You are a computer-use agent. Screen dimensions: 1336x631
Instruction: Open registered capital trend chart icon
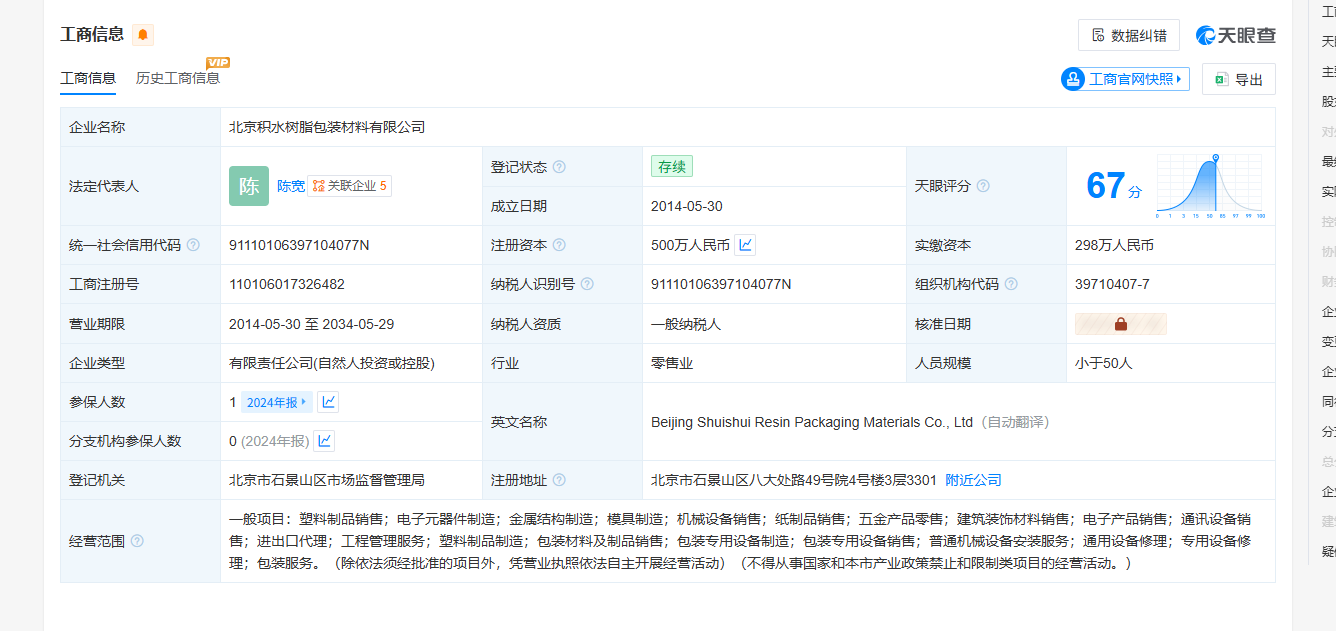745,245
